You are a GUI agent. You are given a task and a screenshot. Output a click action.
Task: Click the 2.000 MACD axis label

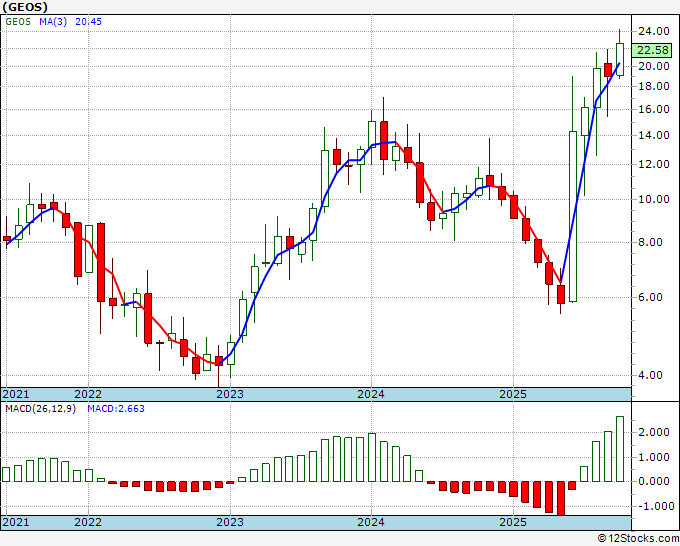654,432
